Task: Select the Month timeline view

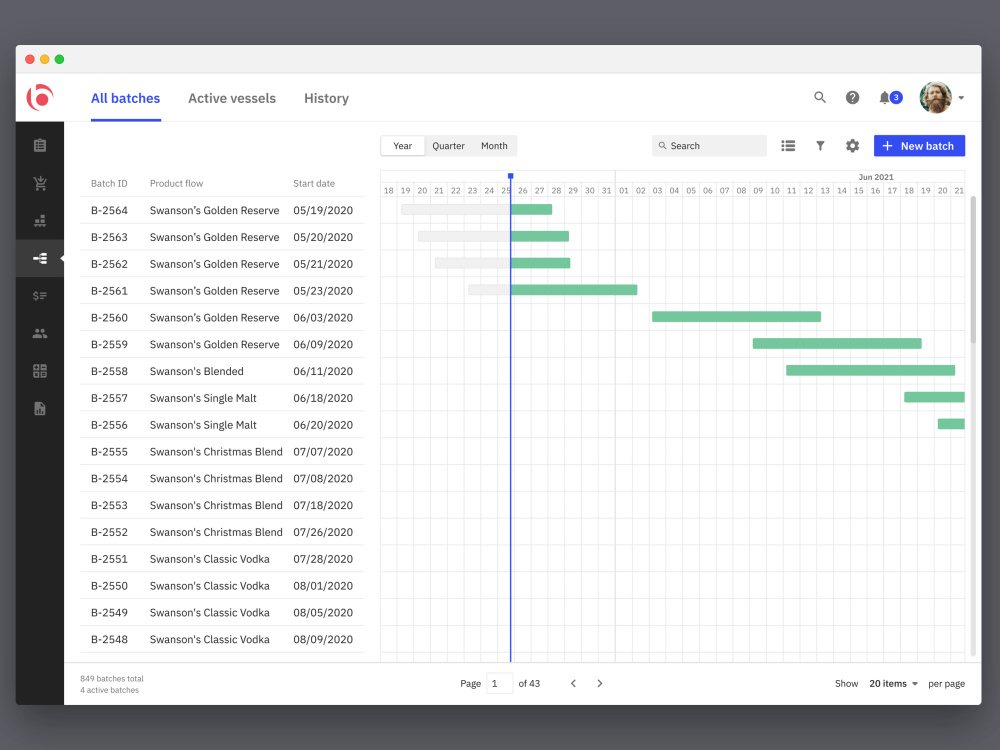Action: click(x=494, y=146)
